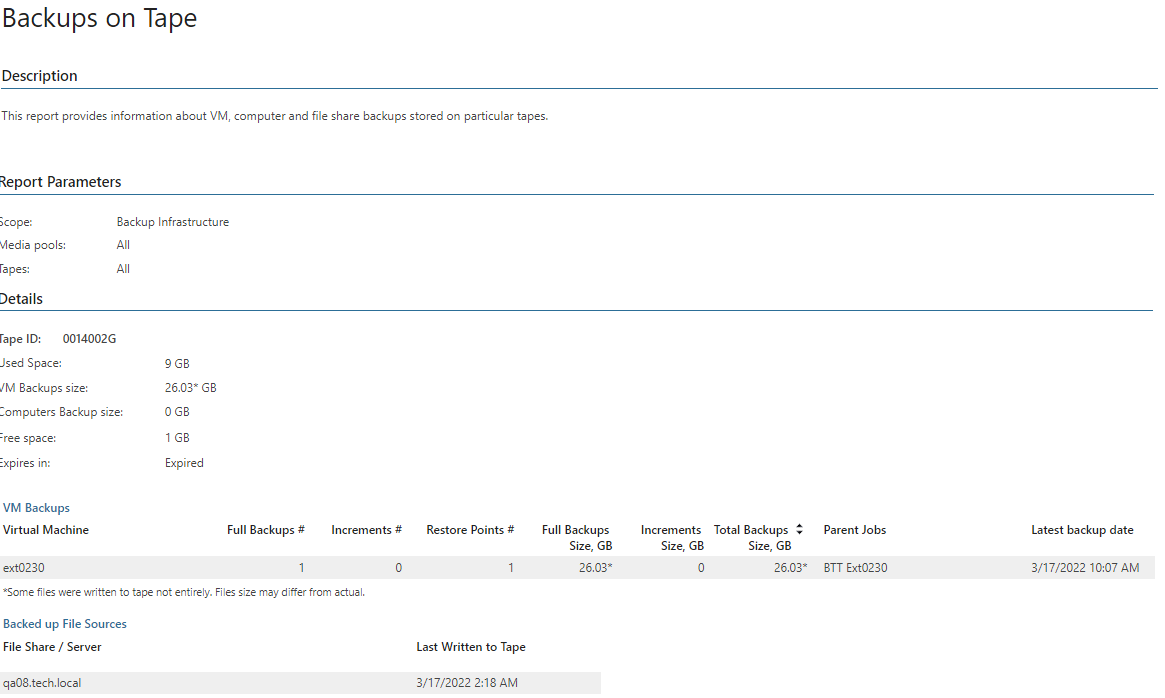Click the Description section heading
This screenshot has height=698, width=1165.
[x=39, y=76]
